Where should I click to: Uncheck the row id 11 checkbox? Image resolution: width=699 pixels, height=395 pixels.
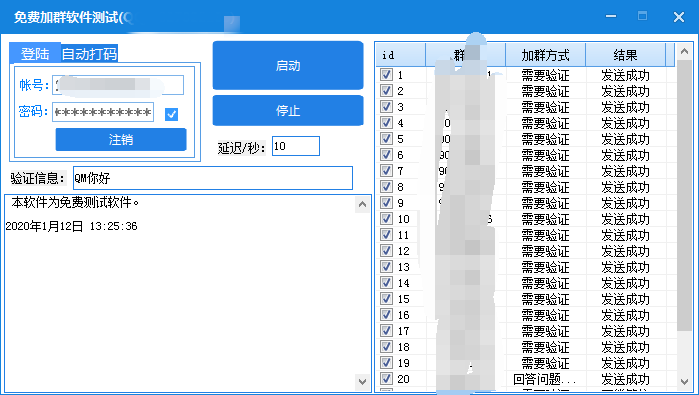[387, 235]
